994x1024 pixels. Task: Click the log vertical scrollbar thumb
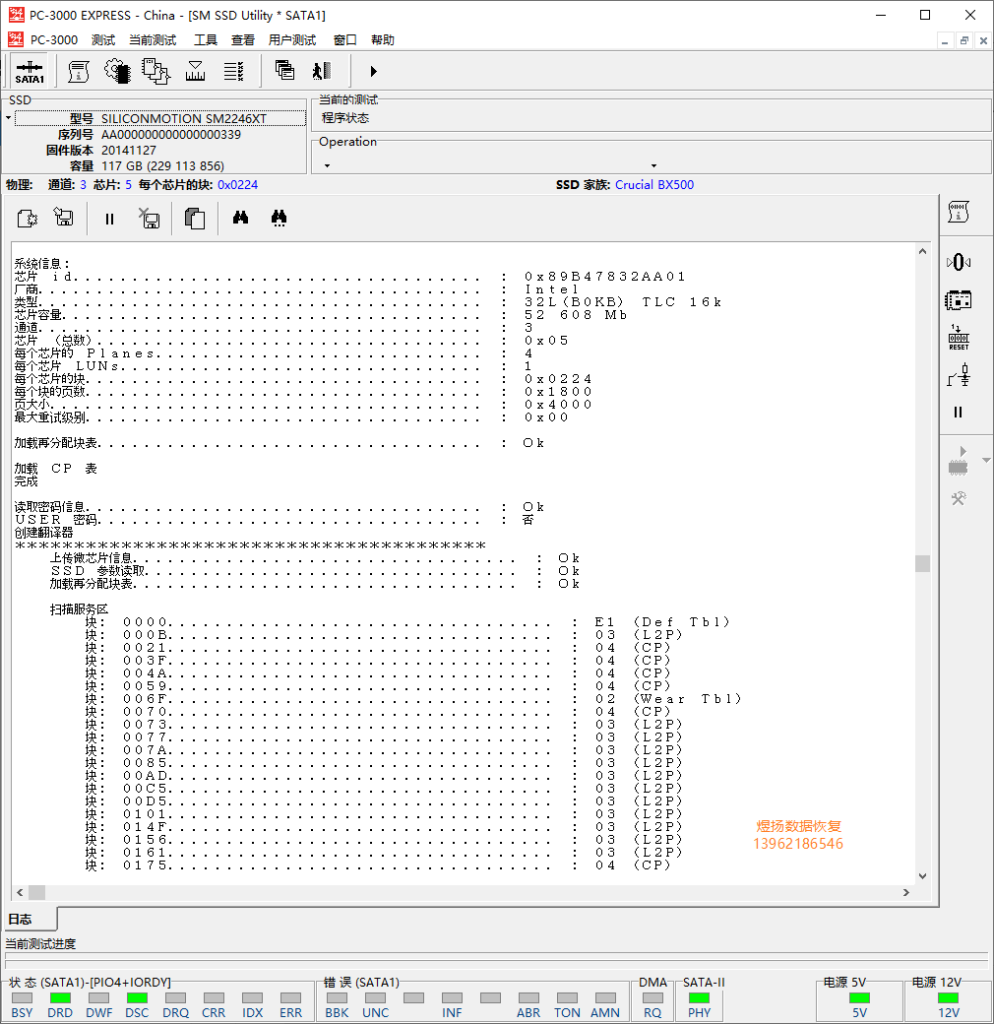(x=922, y=564)
